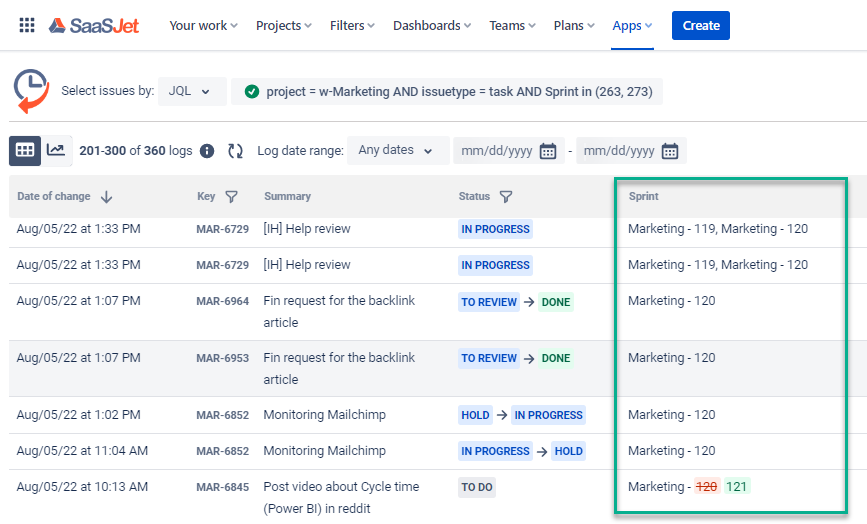The width and height of the screenshot is (867, 524).
Task: Expand the JQL selector dropdown
Action: 190,91
